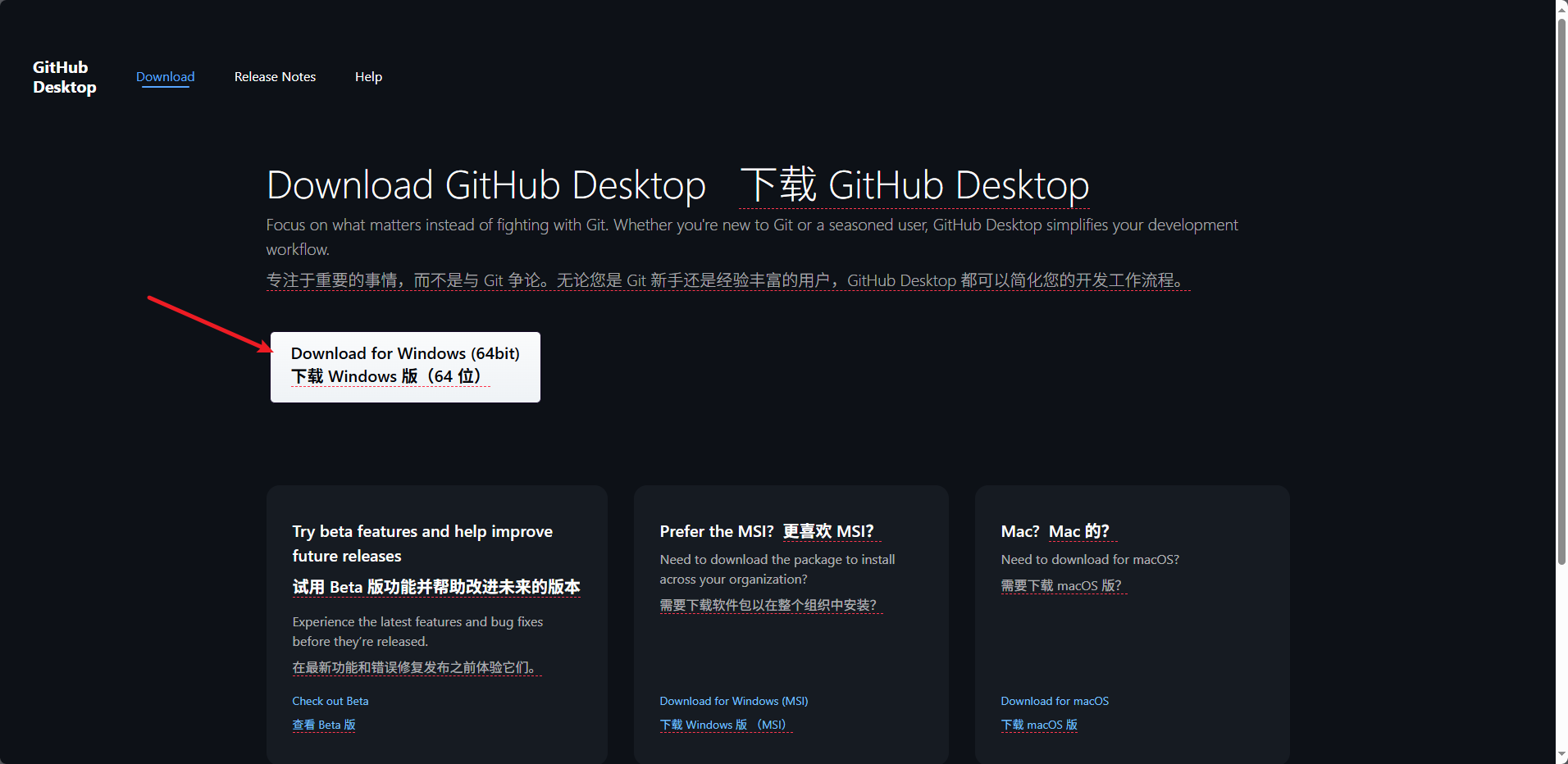Viewport: 1568px width, 764px height.
Task: Click the 试用 Beta 版功能并帮助改进未来的版本 heading
Action: tap(435, 587)
